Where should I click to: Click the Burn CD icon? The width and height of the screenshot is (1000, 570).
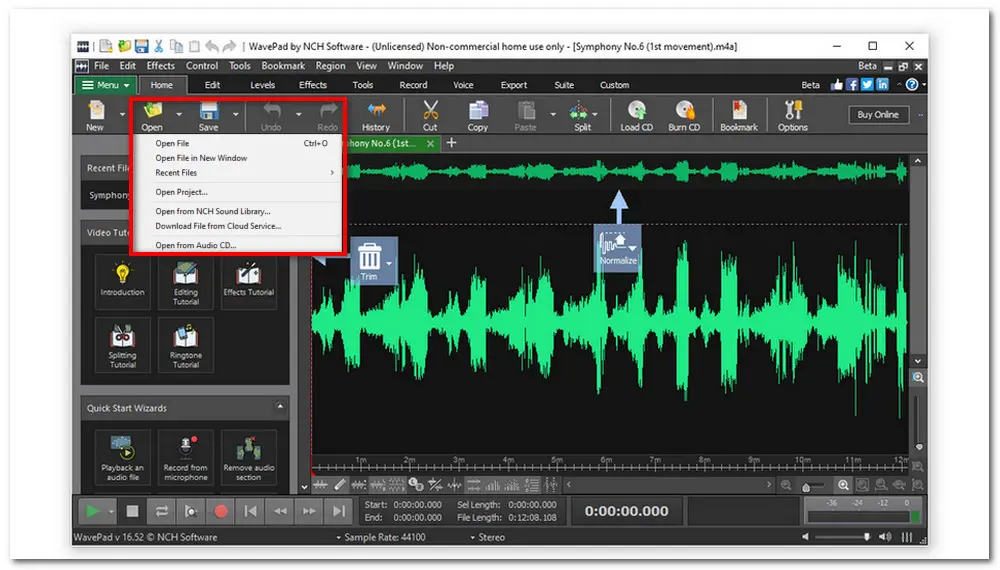click(684, 115)
